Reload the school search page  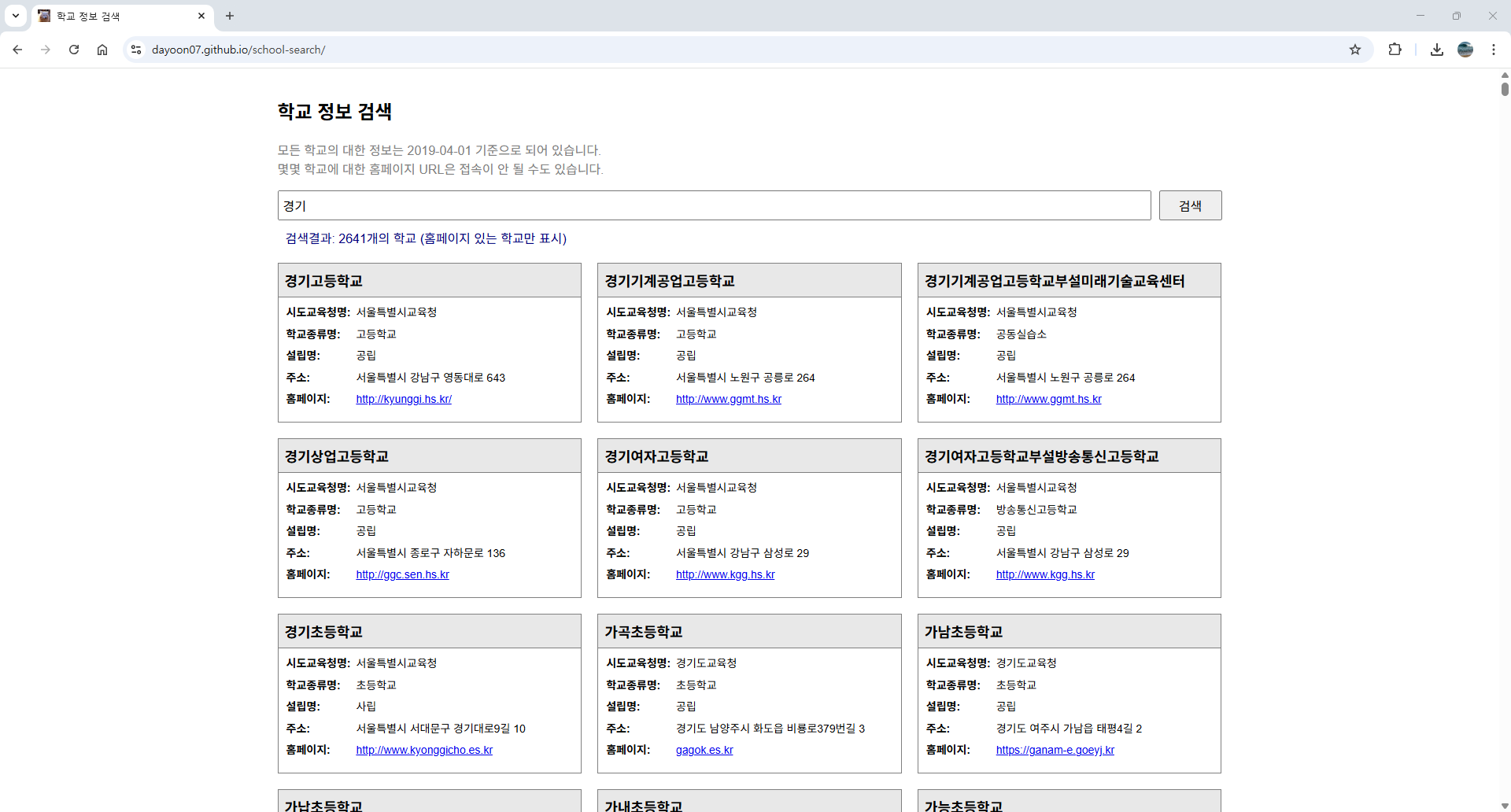pos(74,50)
